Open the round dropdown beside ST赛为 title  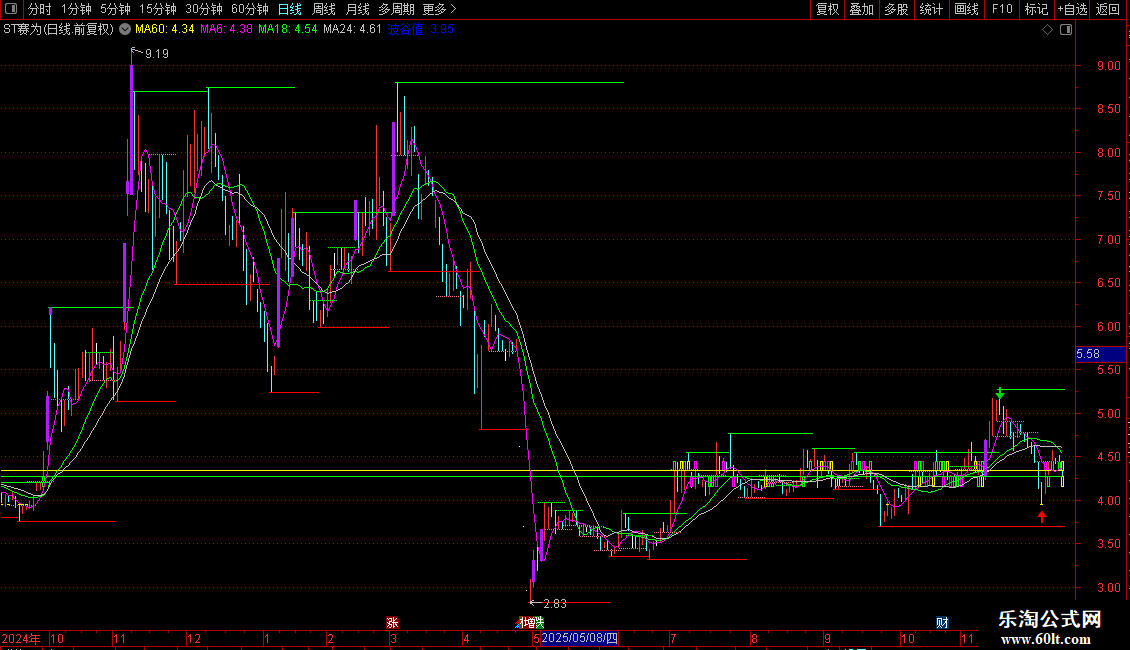(125, 30)
